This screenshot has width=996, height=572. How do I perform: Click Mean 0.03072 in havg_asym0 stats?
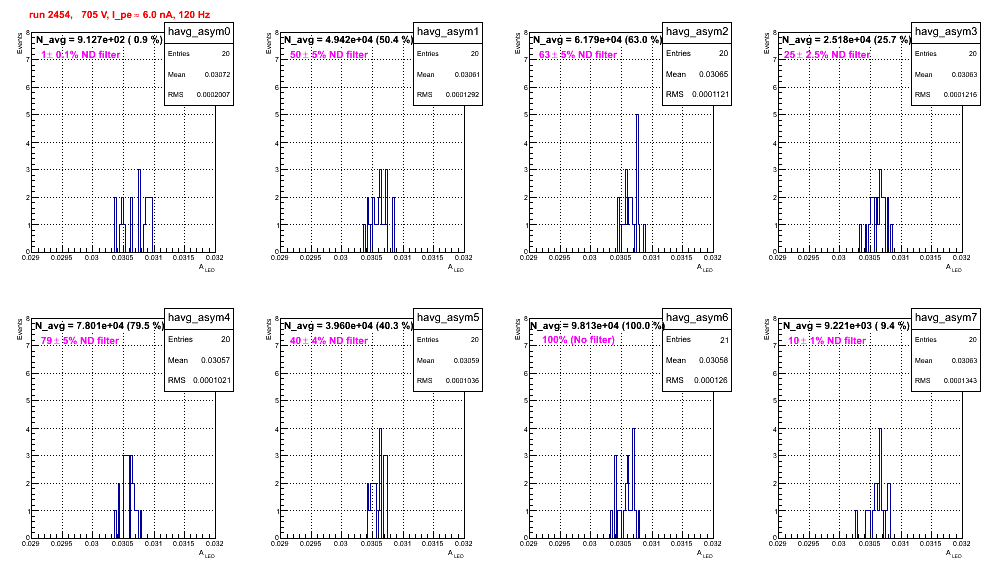199,74
